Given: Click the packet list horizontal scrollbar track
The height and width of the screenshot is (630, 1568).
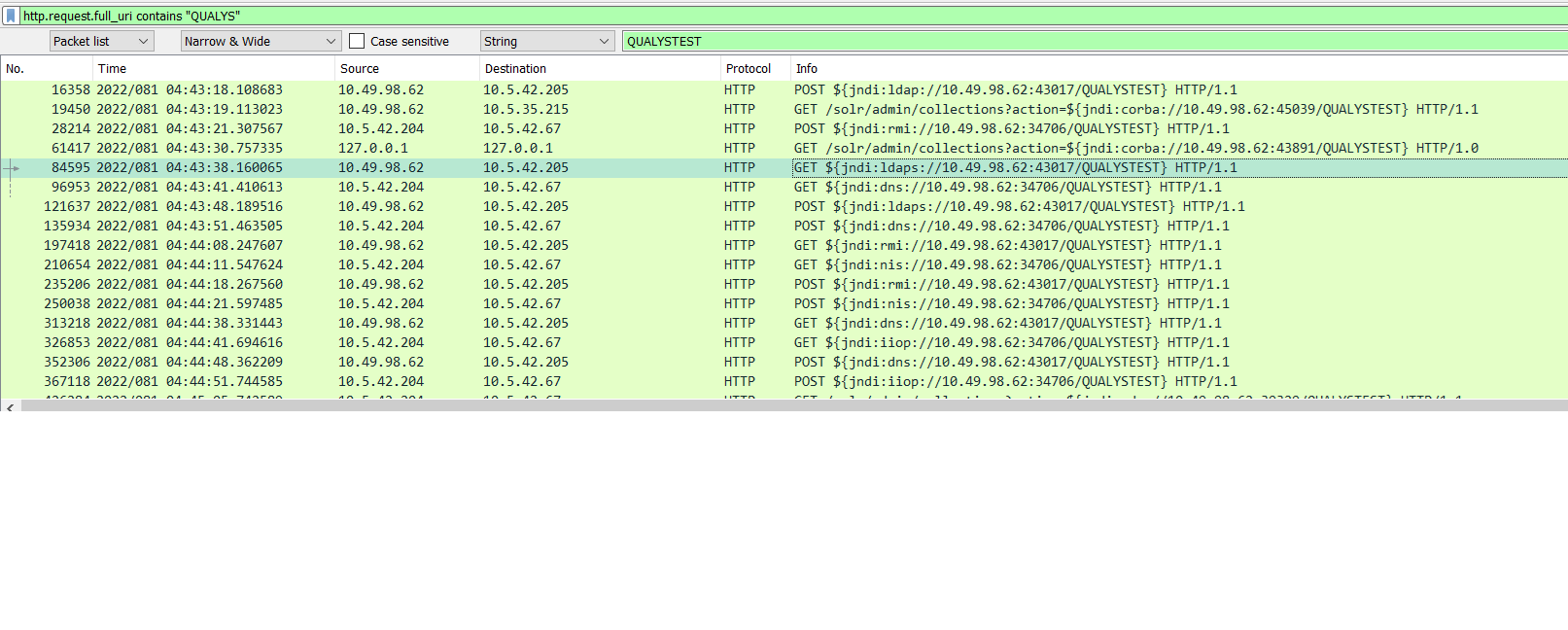Looking at the screenshot, I should point(793,406).
